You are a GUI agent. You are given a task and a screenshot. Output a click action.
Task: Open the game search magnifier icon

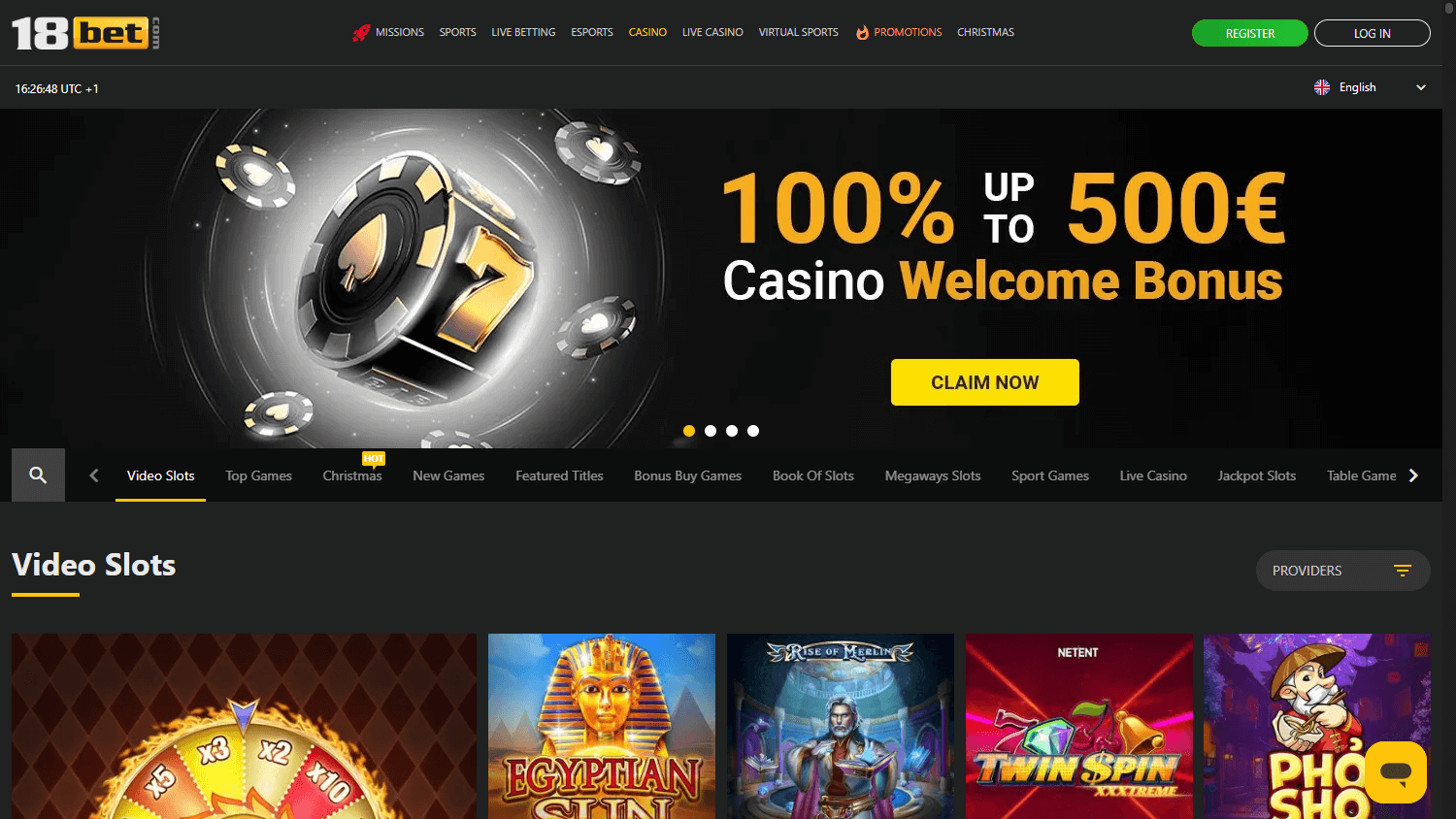pyautogui.click(x=38, y=475)
